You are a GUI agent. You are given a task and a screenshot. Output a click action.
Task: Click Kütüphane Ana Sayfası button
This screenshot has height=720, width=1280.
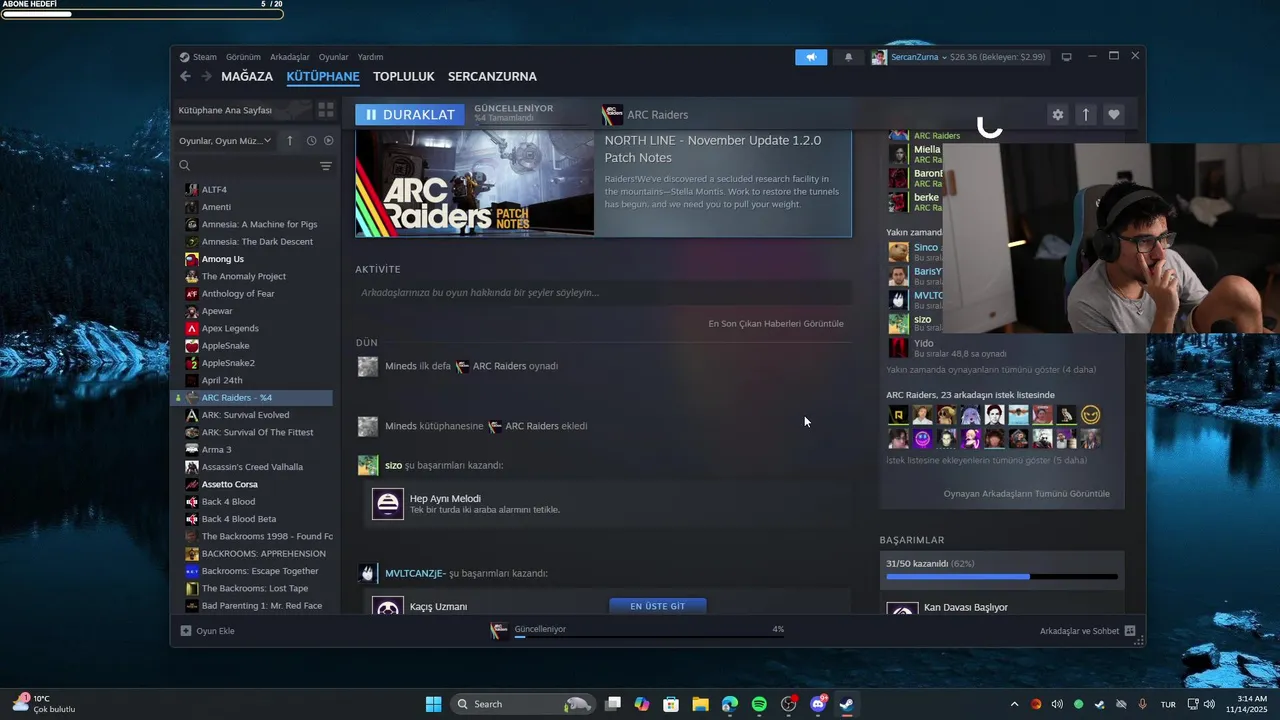coord(241,110)
